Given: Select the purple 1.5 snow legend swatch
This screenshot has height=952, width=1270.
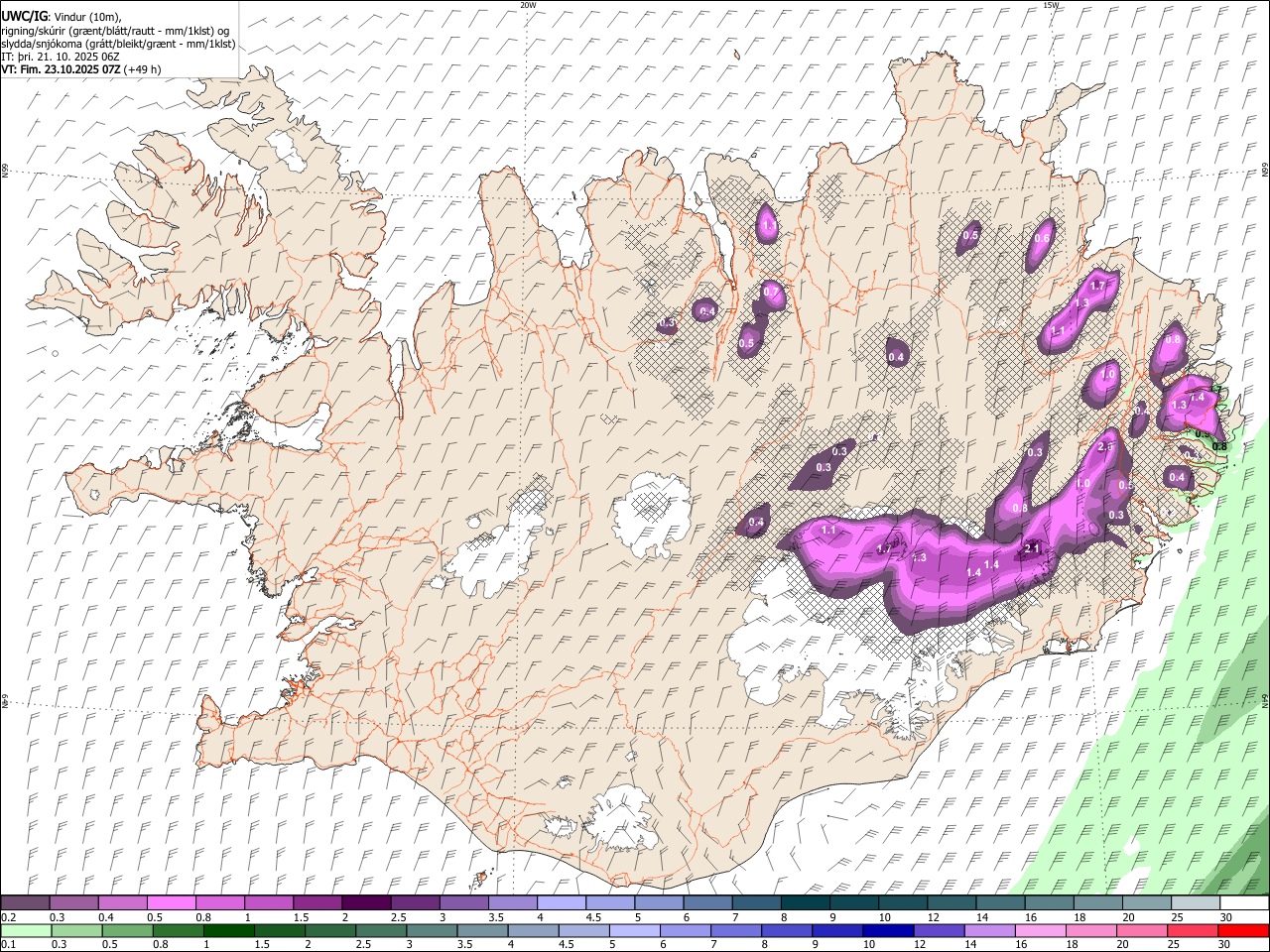Looking at the screenshot, I should coord(317,903).
